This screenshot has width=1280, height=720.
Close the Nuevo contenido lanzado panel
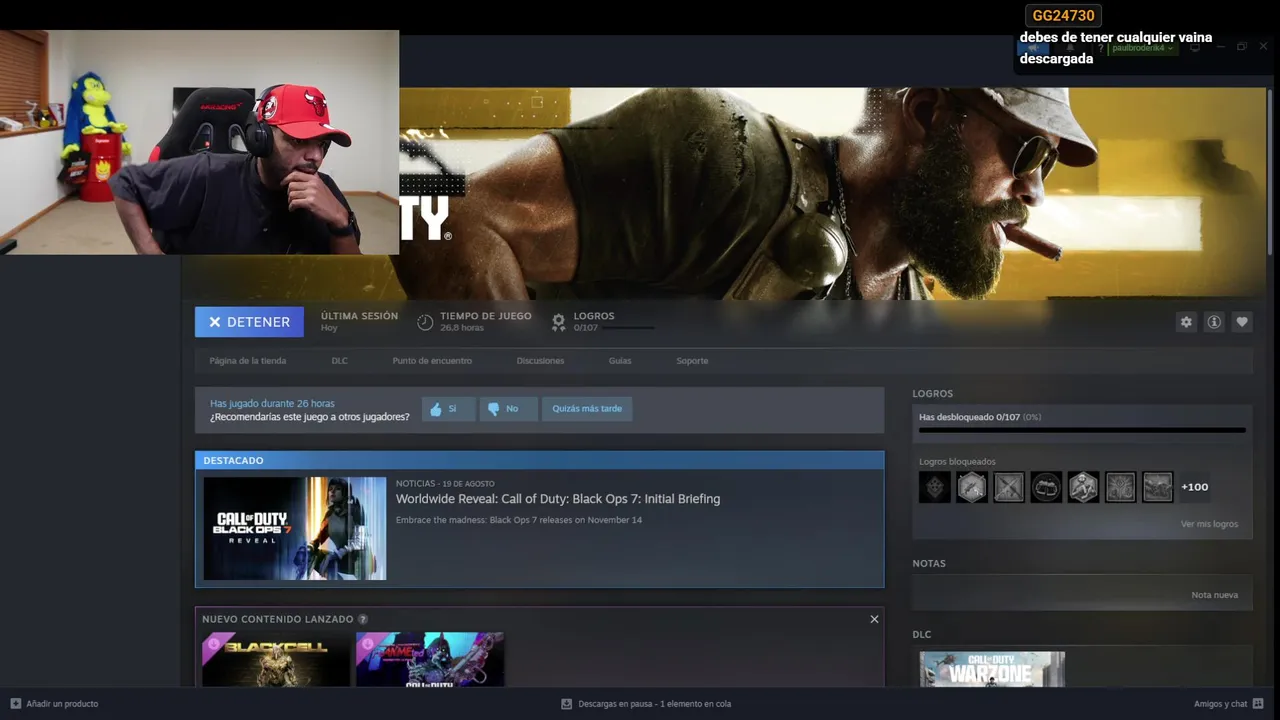pyautogui.click(x=874, y=619)
